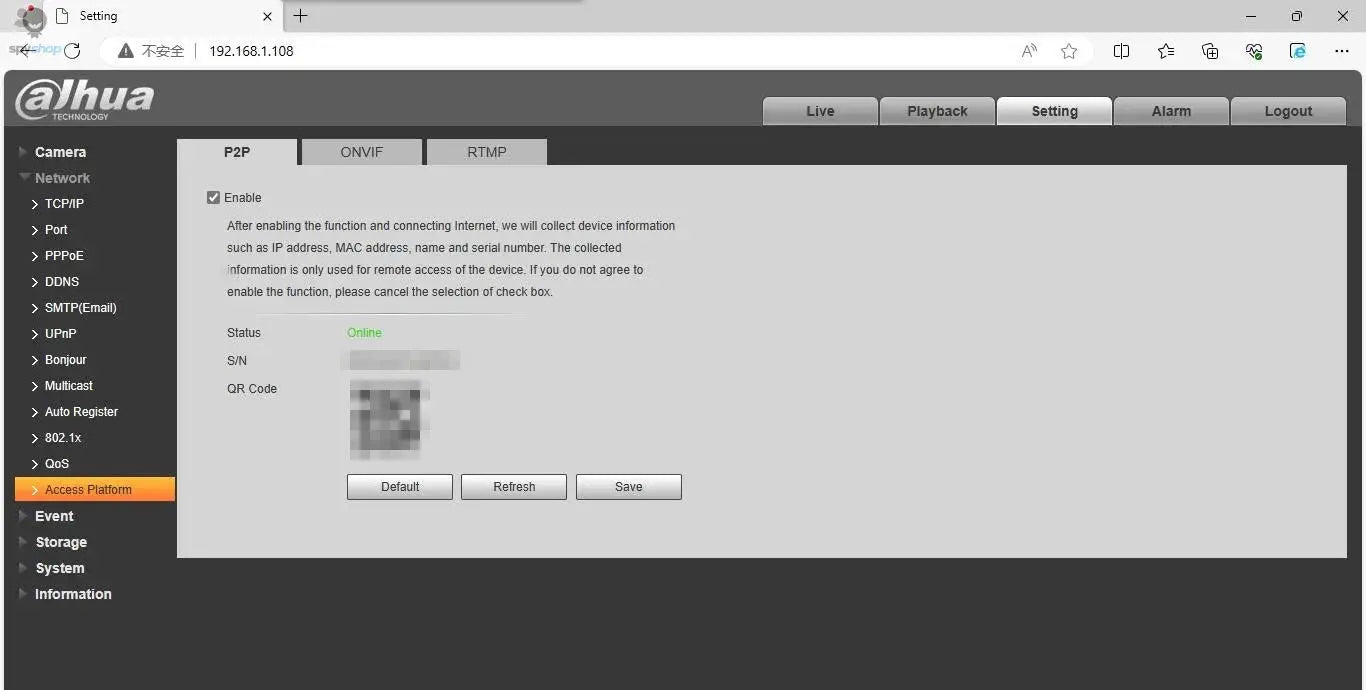Switch to the RTMP tab
The image size is (1366, 690).
[x=486, y=152]
